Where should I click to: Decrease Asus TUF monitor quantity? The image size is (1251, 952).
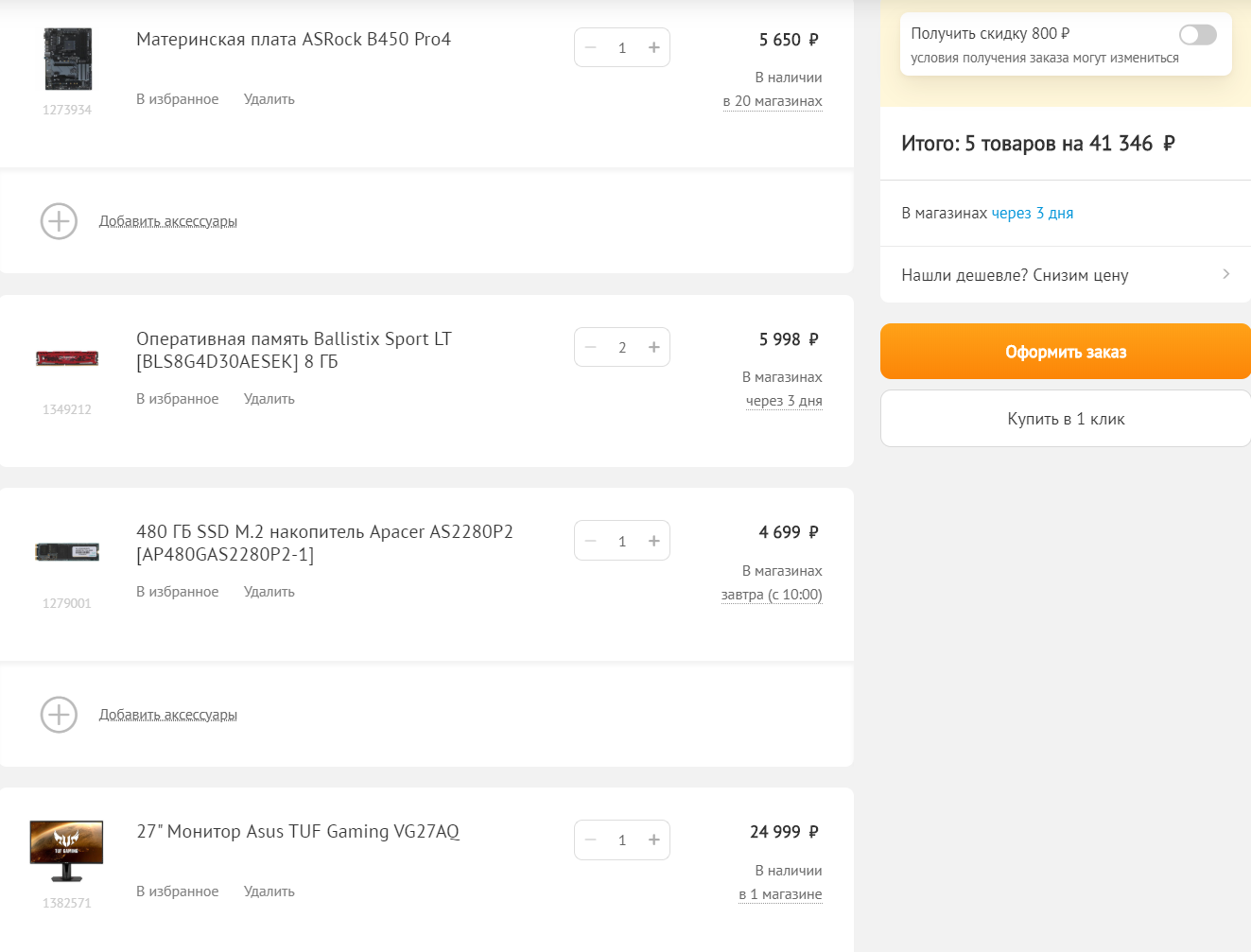(x=591, y=839)
